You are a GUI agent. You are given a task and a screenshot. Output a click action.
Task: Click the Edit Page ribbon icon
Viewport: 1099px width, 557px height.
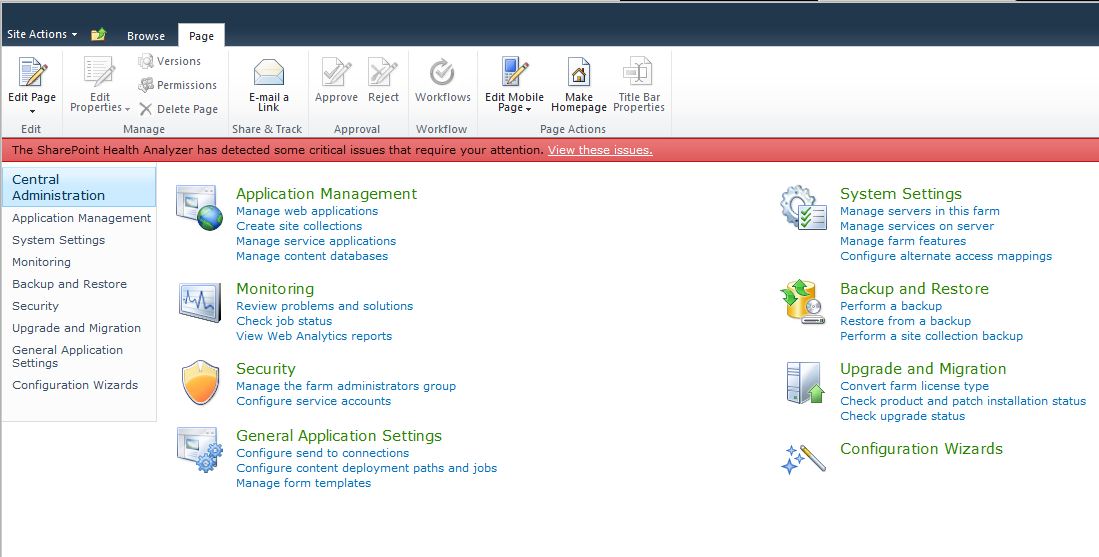(32, 73)
